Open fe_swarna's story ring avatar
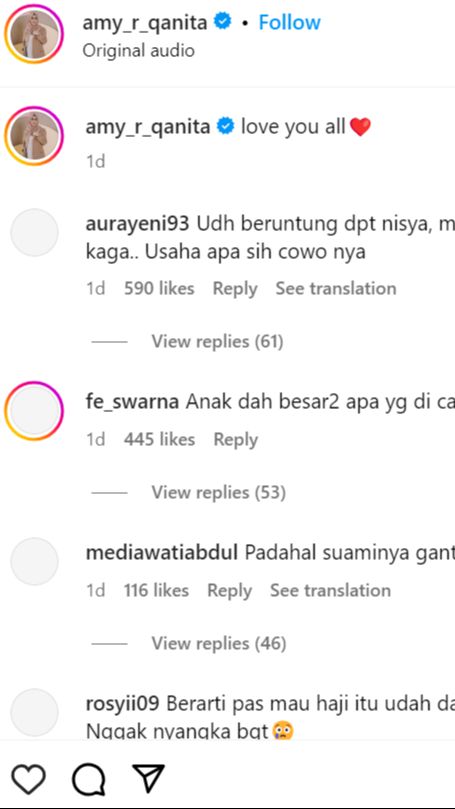Viewport: 455px width, 809px height. [x=34, y=411]
